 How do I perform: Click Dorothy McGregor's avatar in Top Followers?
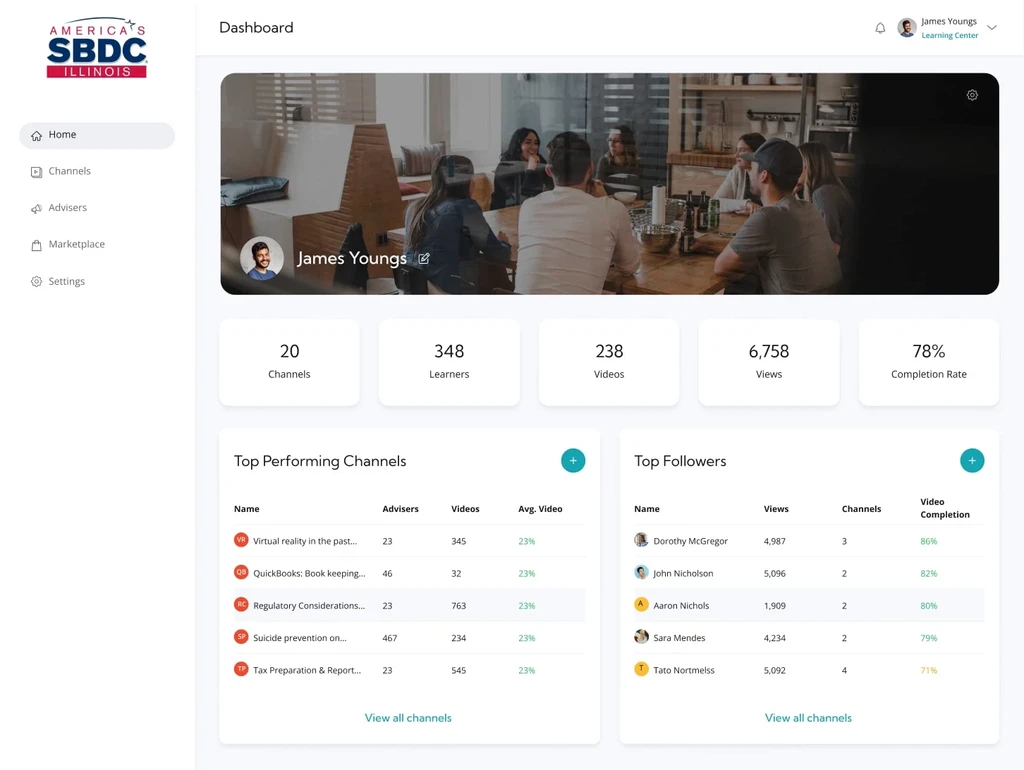point(640,540)
